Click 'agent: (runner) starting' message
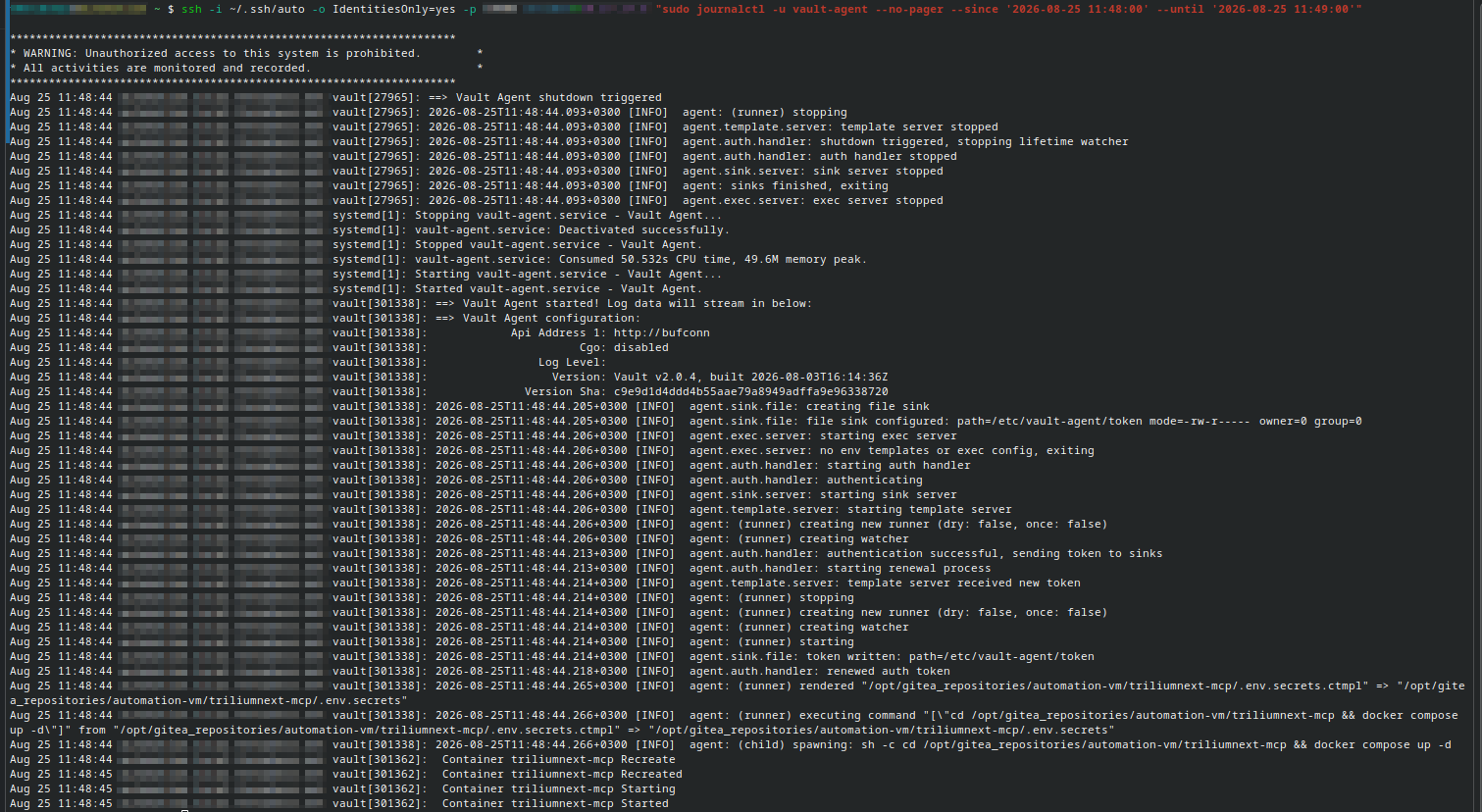 pyautogui.click(x=772, y=641)
